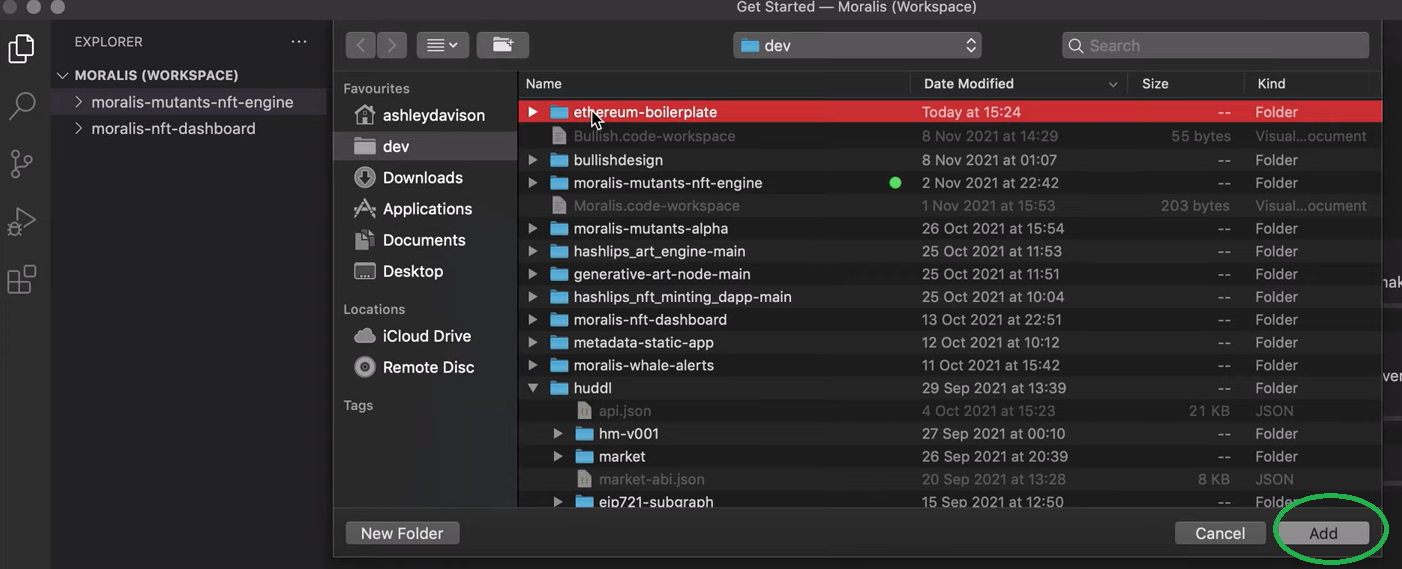1402x569 pixels.
Task: Expand the hm-v001 subfolder triangle
Action: pyautogui.click(x=559, y=434)
